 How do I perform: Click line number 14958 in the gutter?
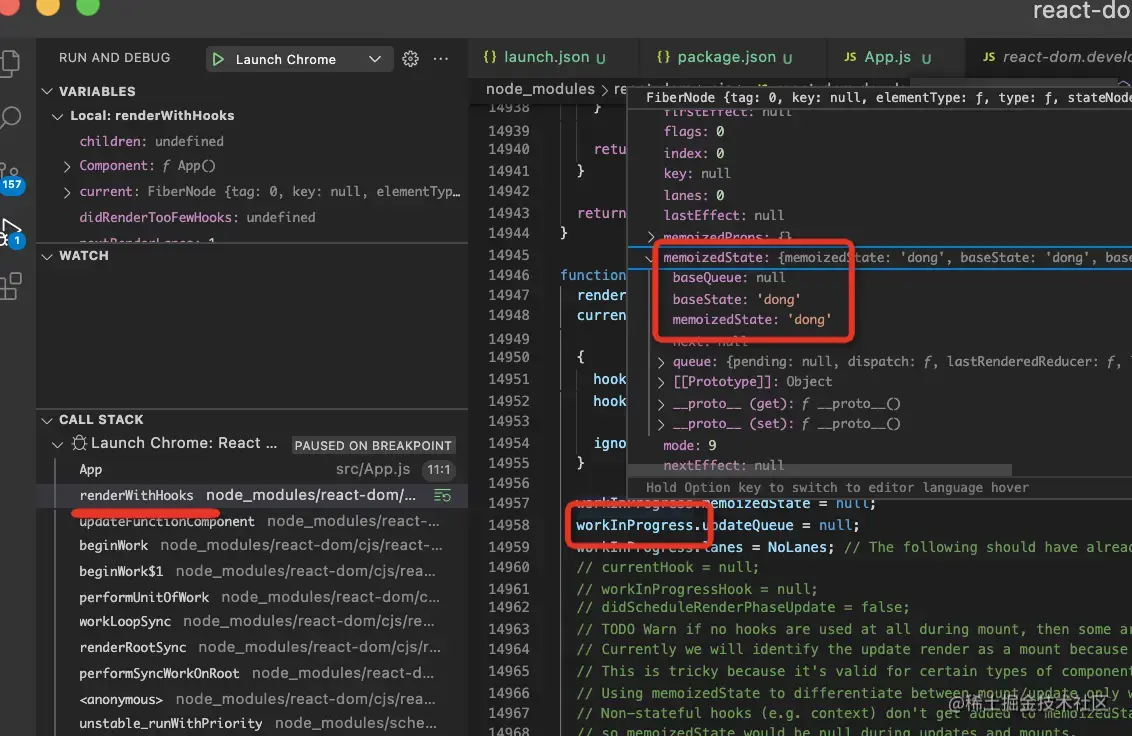(x=508, y=525)
